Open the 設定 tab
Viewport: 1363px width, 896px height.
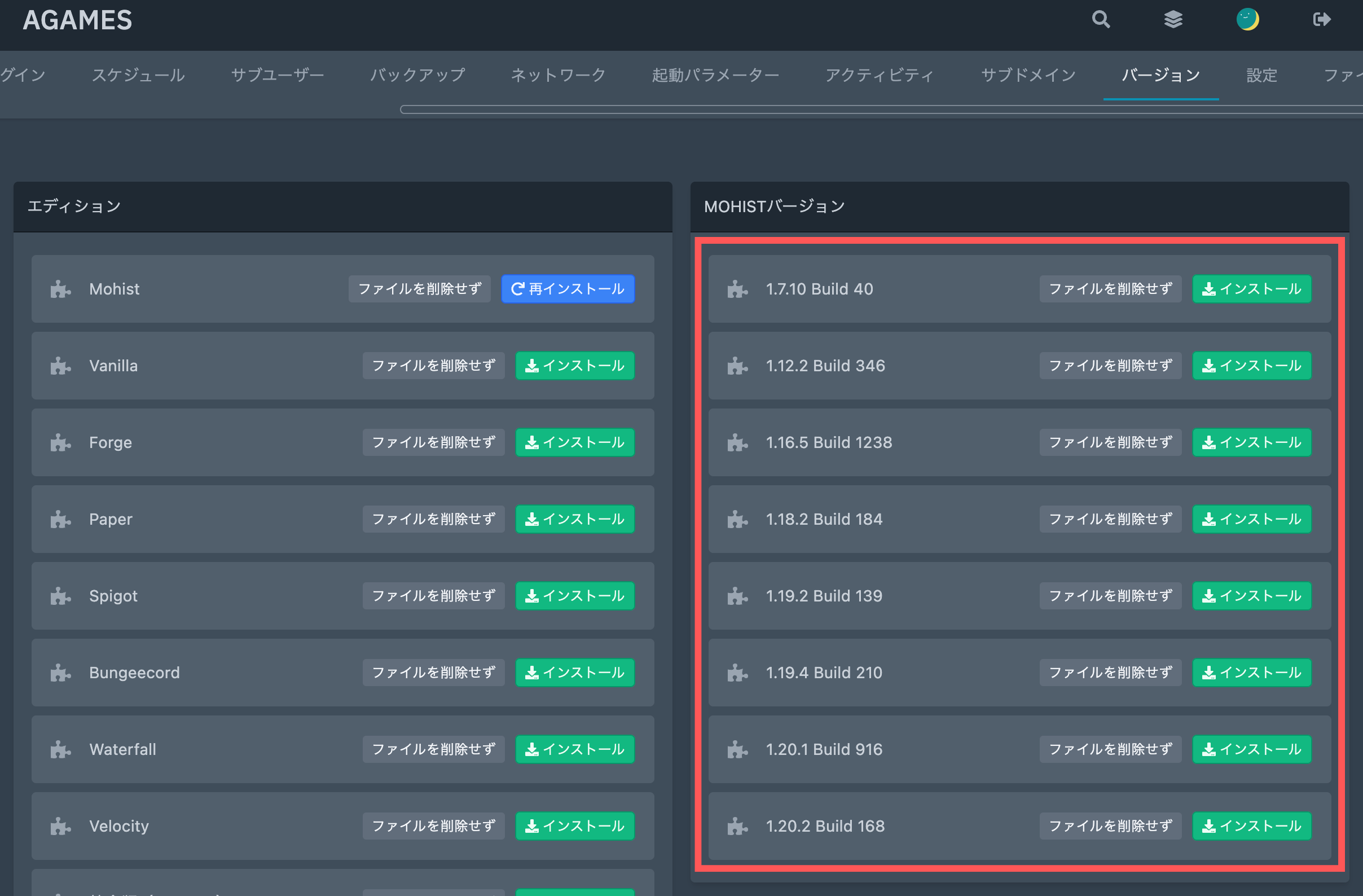[1261, 75]
